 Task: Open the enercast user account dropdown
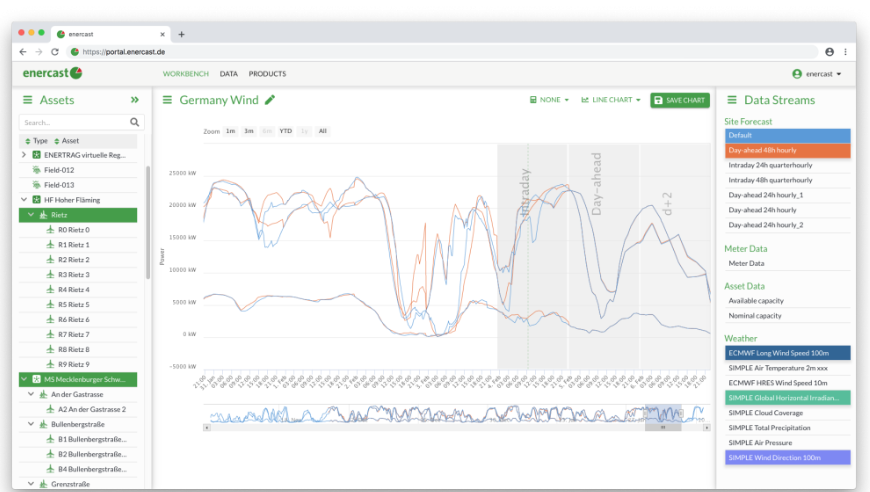[817, 74]
